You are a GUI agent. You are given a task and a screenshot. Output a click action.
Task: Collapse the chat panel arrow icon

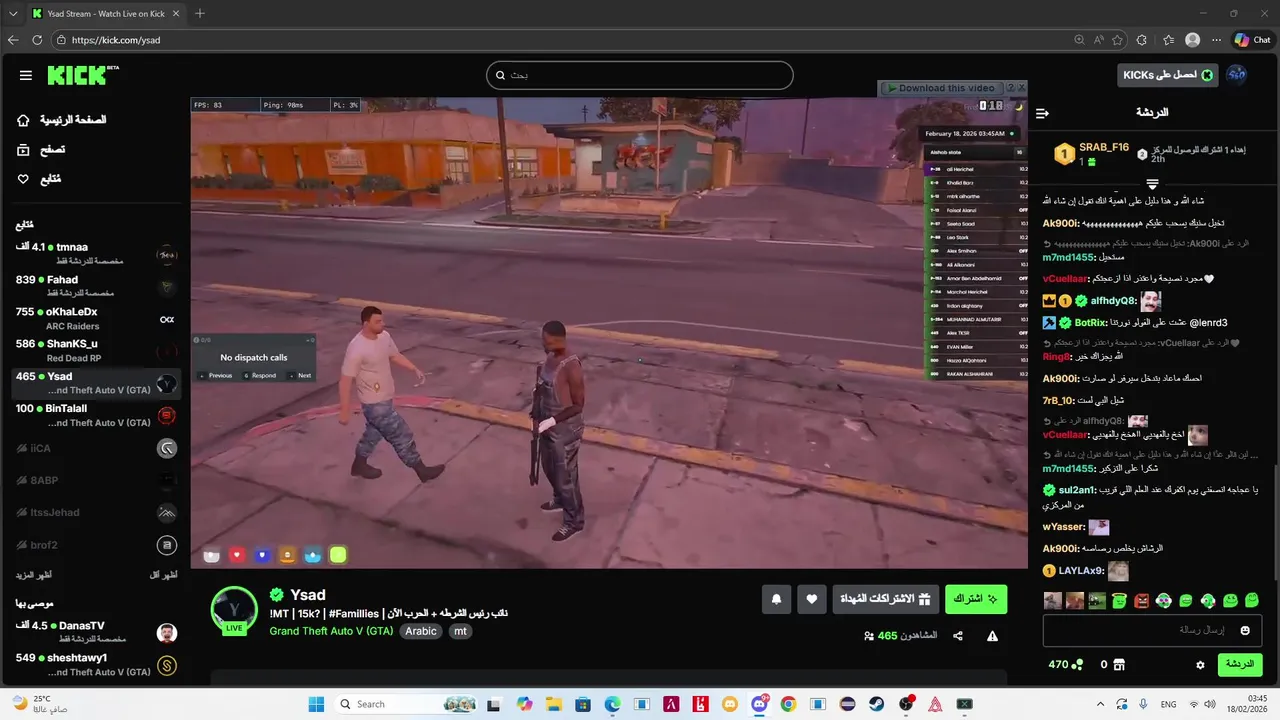[1042, 113]
